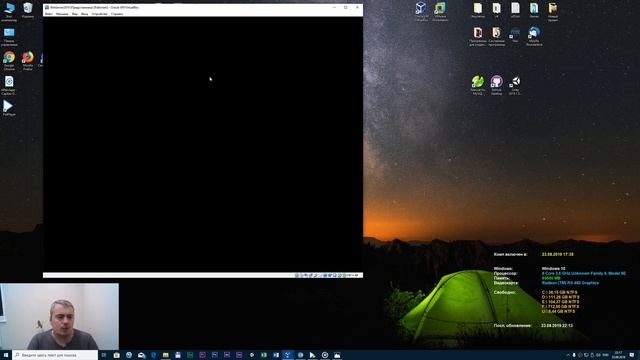Select the Mozilla Firefox desktop shortcut
Viewport: 640px width, 360px height.
(28, 61)
